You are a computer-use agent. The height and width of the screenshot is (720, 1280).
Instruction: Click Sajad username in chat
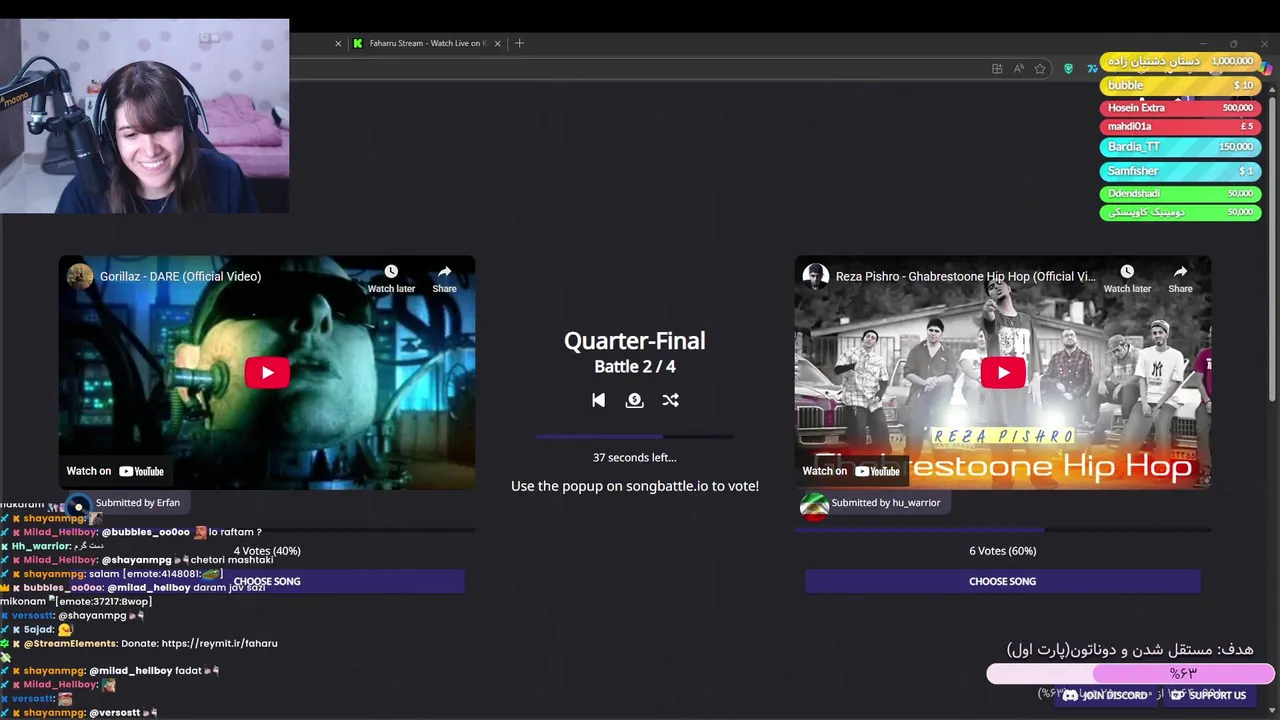(x=38, y=630)
